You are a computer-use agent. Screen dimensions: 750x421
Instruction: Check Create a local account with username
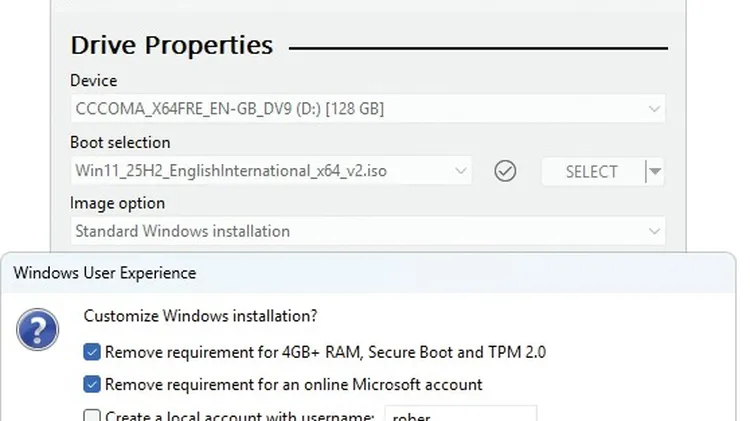point(92,415)
